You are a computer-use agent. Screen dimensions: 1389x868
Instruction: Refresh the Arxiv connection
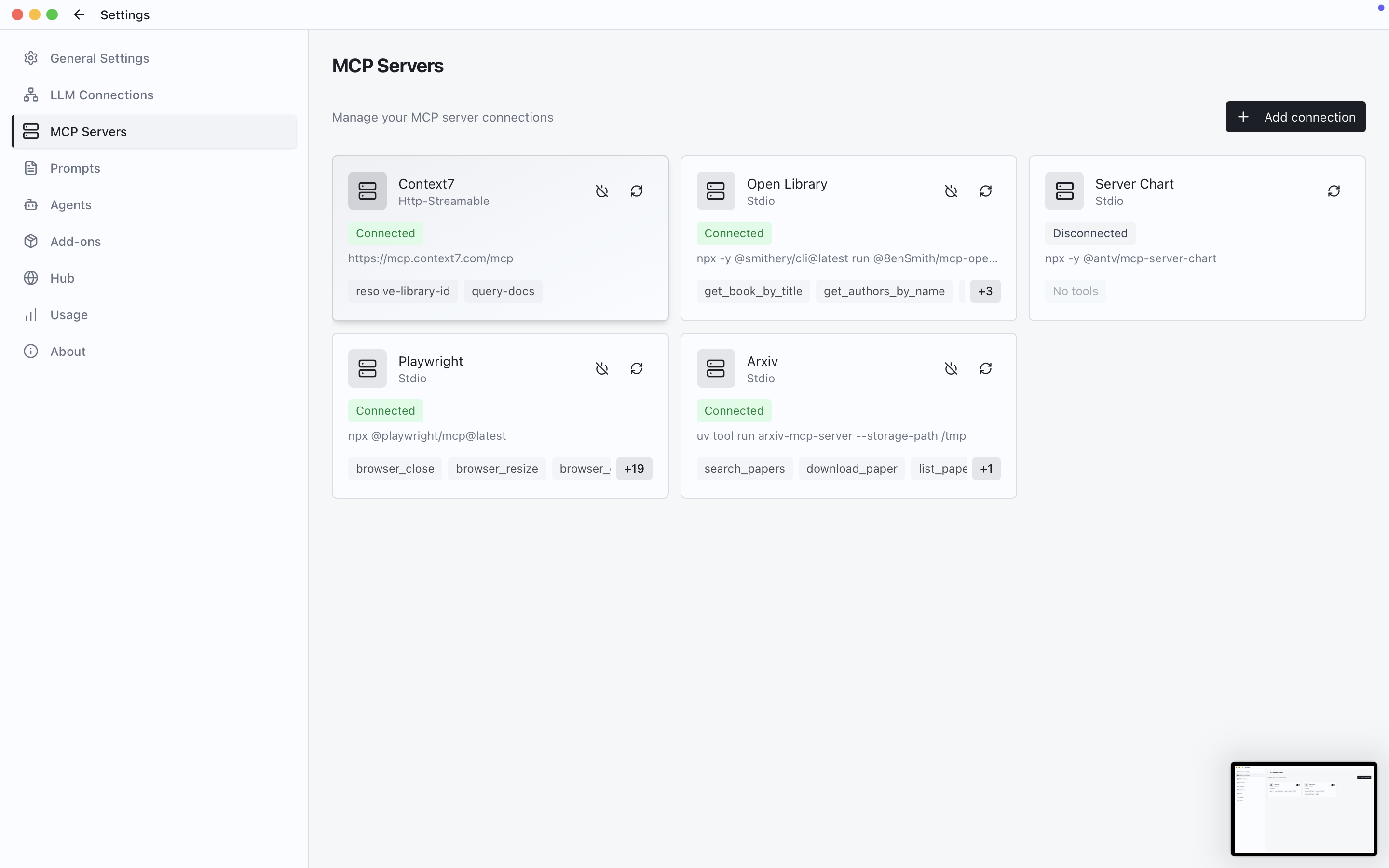985,368
